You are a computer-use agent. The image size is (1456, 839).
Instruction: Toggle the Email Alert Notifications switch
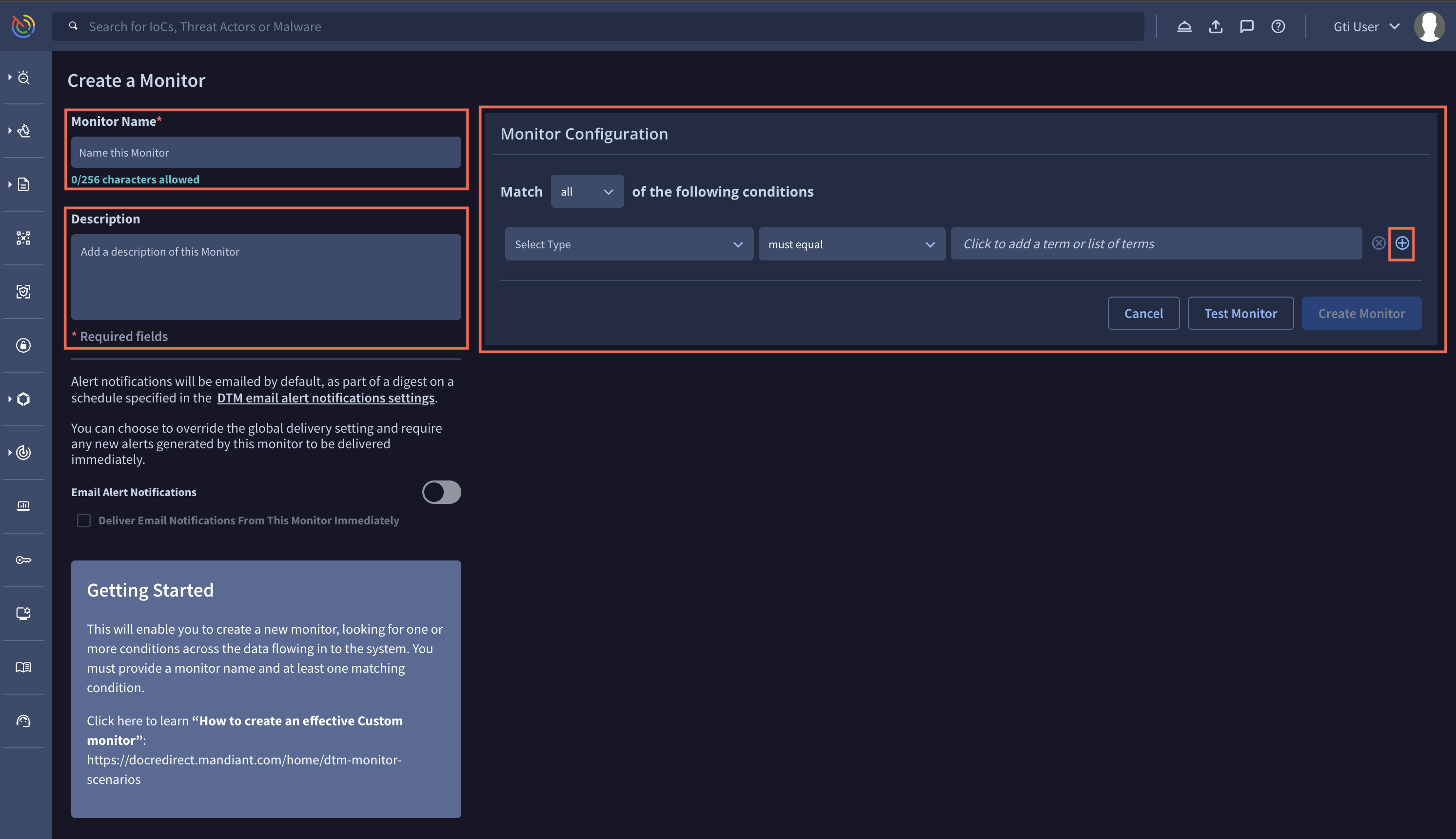pyautogui.click(x=442, y=492)
